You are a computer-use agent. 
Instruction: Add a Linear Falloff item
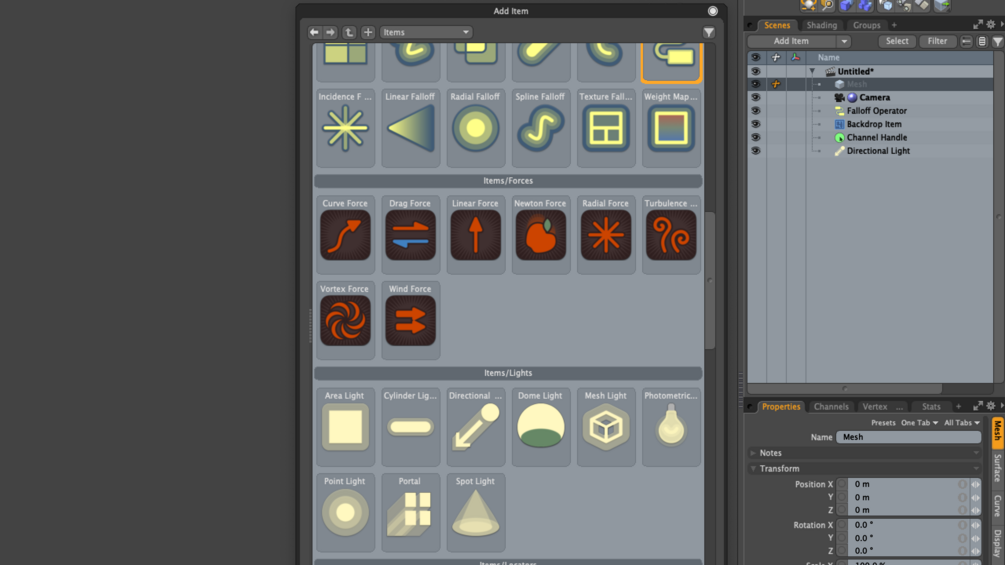coord(410,128)
